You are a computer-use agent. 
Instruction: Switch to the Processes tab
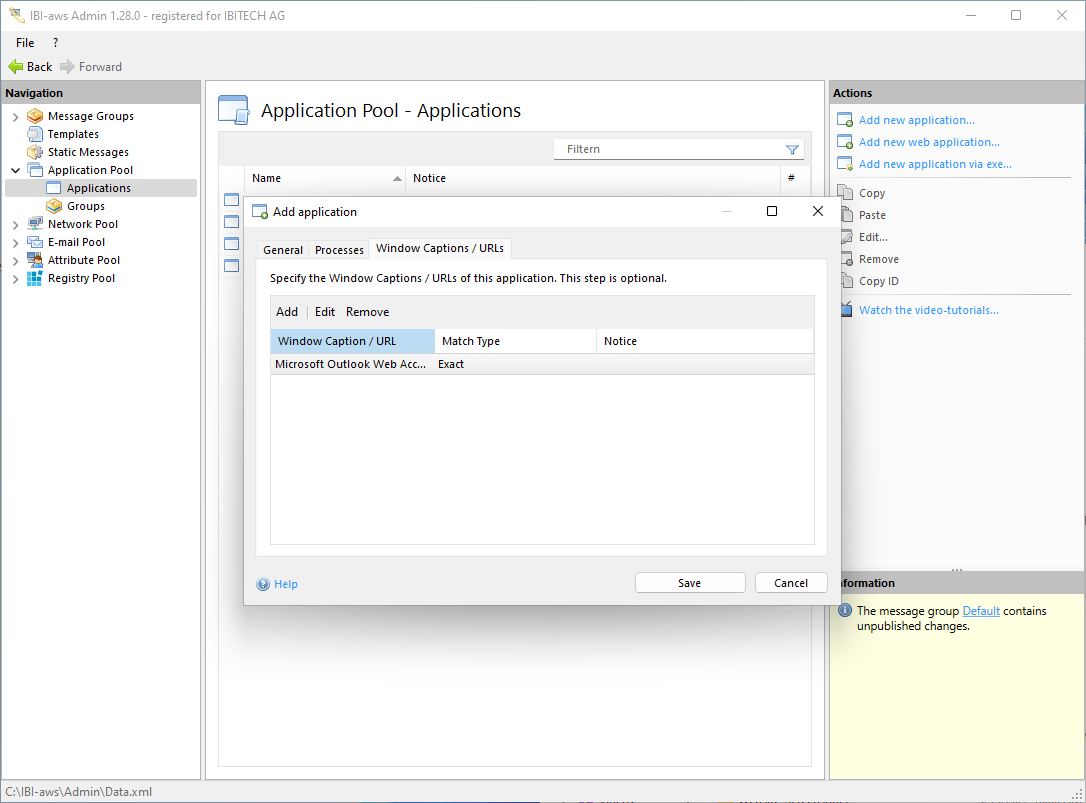(x=339, y=250)
